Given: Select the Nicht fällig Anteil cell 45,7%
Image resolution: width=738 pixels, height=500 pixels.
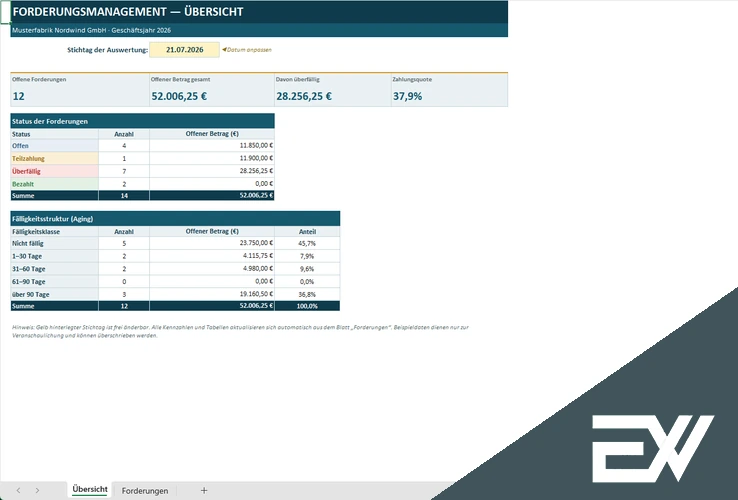Looking at the screenshot, I should click(307, 243).
